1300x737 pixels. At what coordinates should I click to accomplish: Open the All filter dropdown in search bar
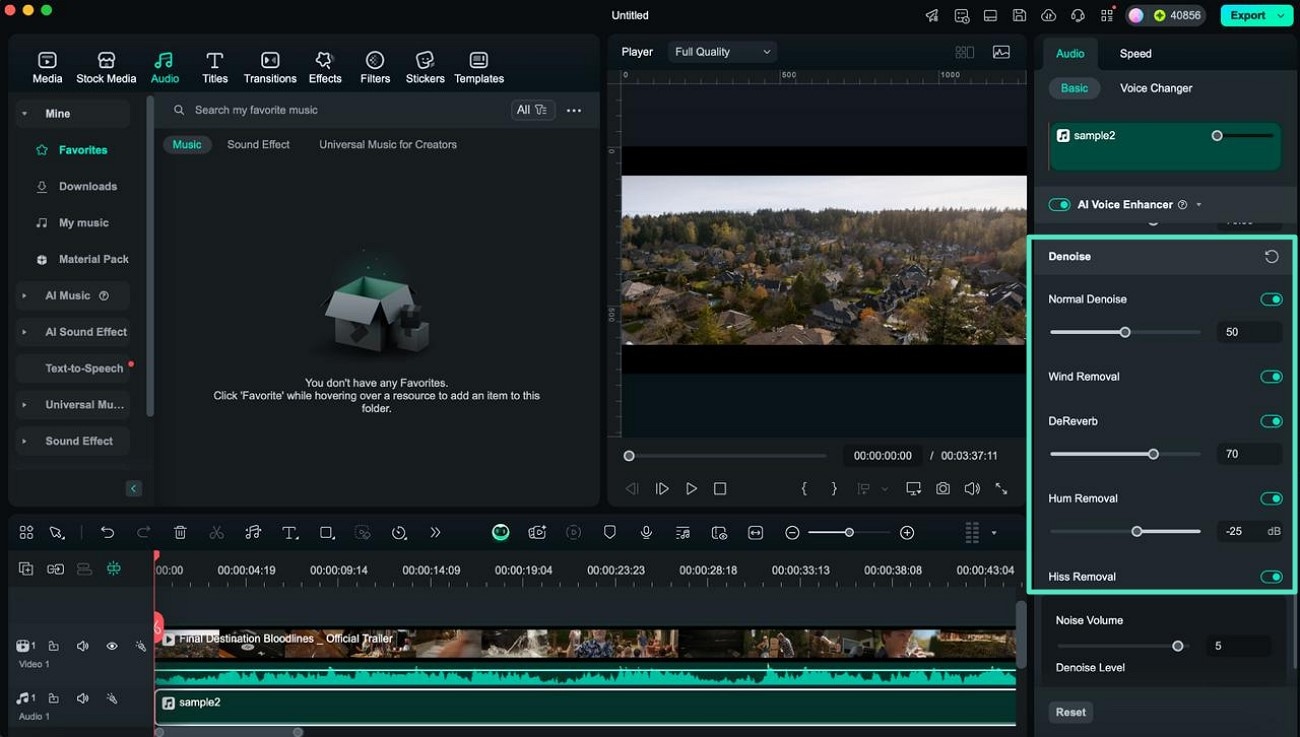pyautogui.click(x=532, y=110)
